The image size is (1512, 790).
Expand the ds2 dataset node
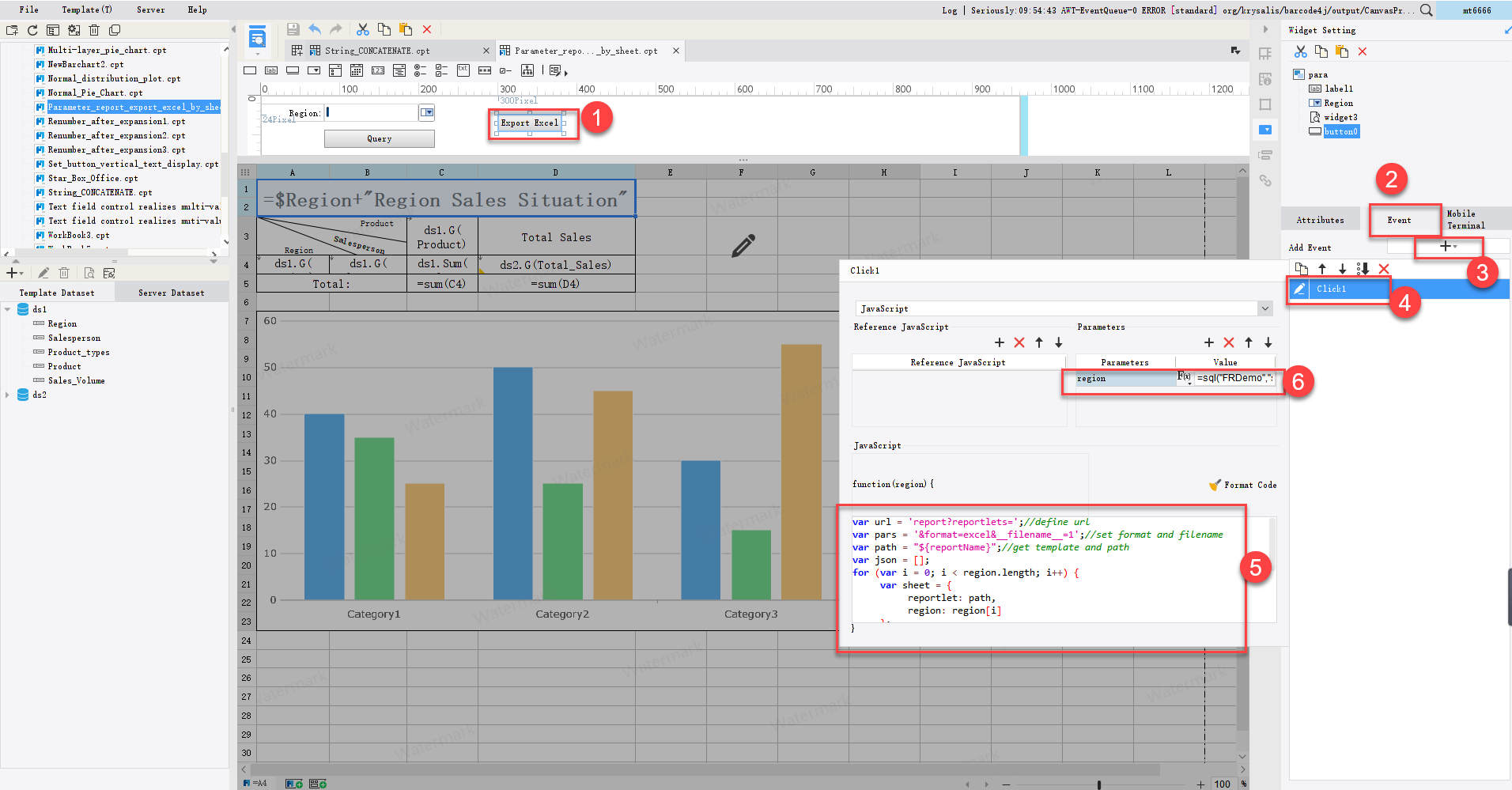[9, 395]
